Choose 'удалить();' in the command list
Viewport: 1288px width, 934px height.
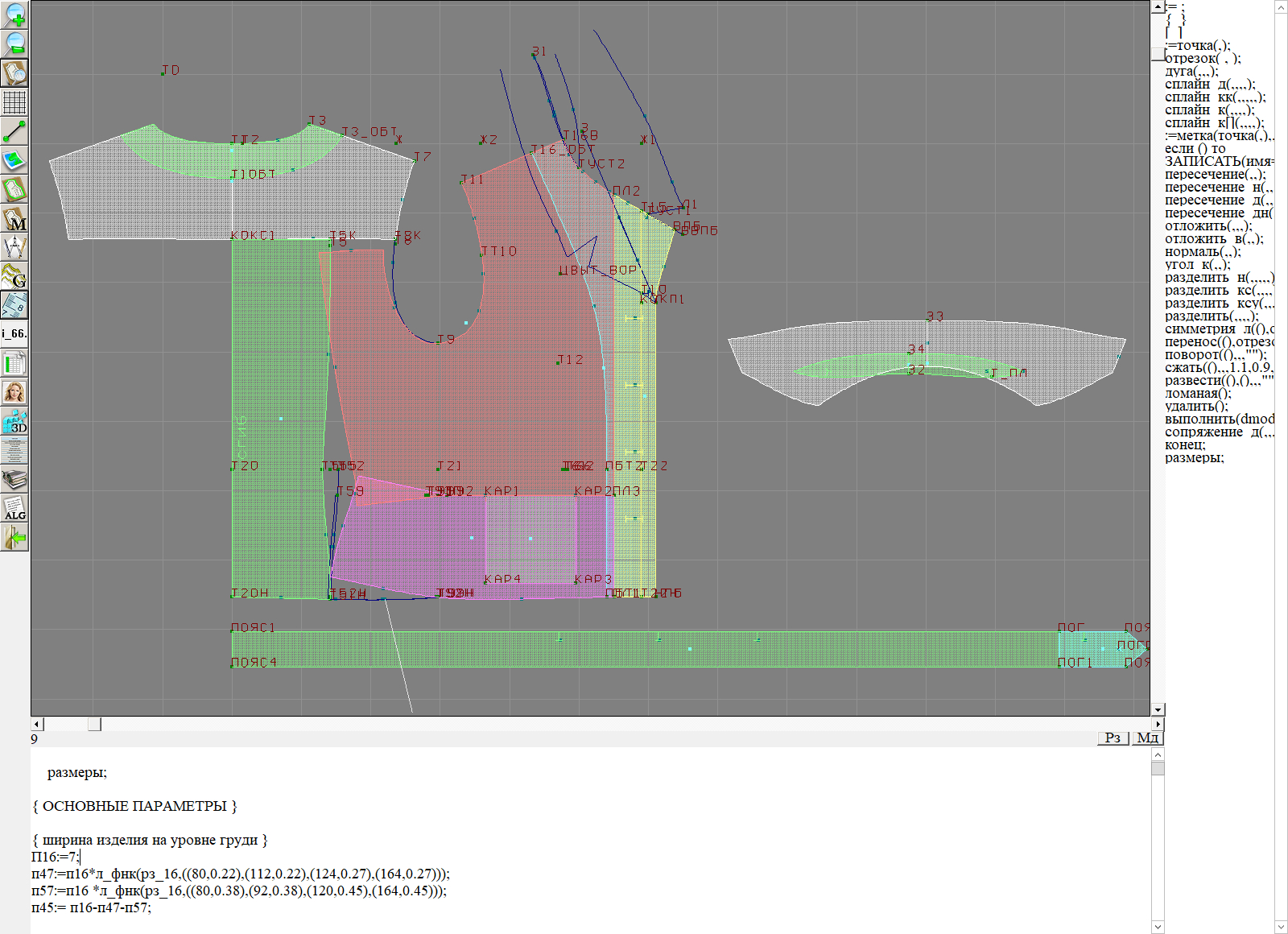point(1196,407)
